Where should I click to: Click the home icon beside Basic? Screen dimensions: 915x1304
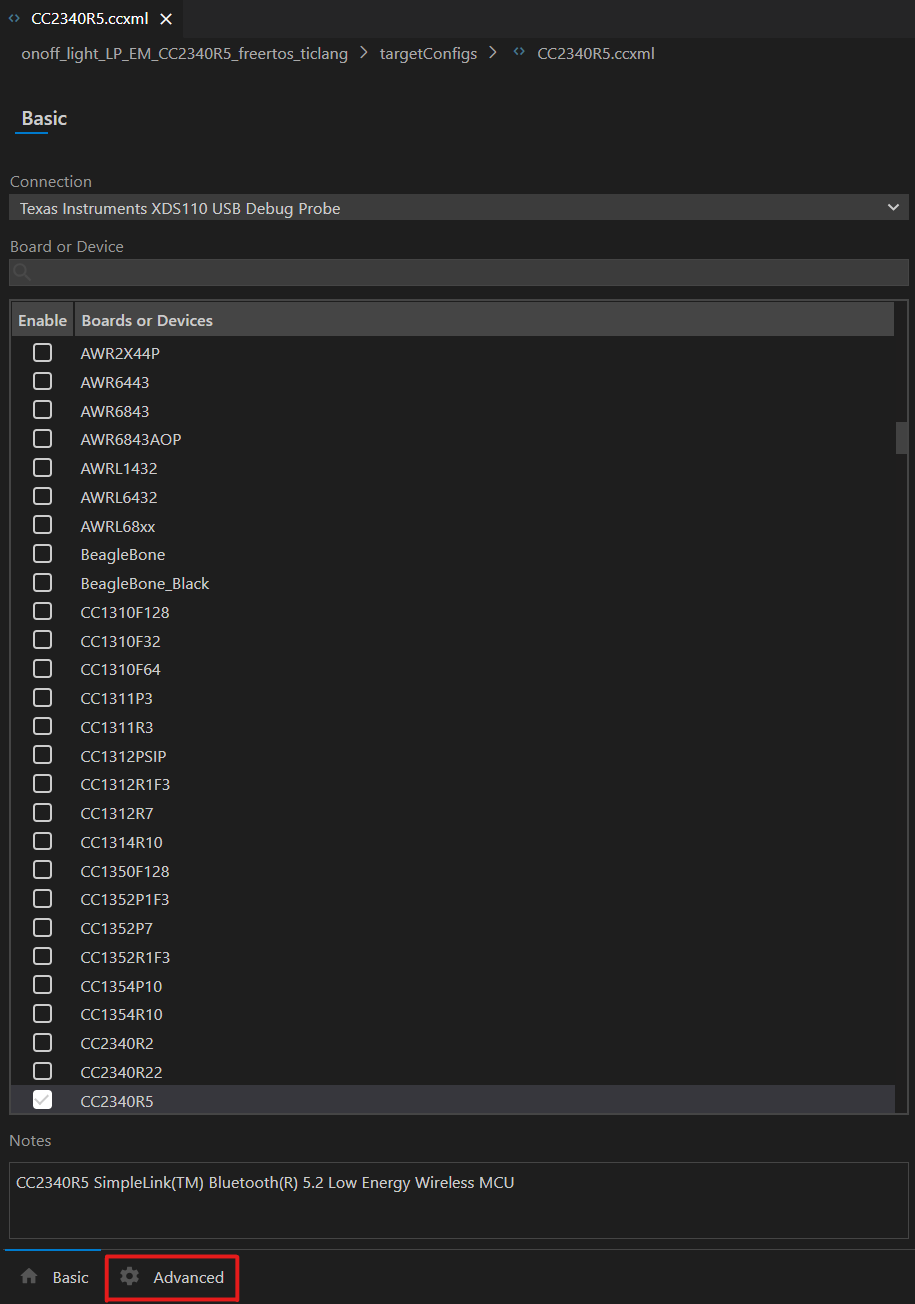29,1276
